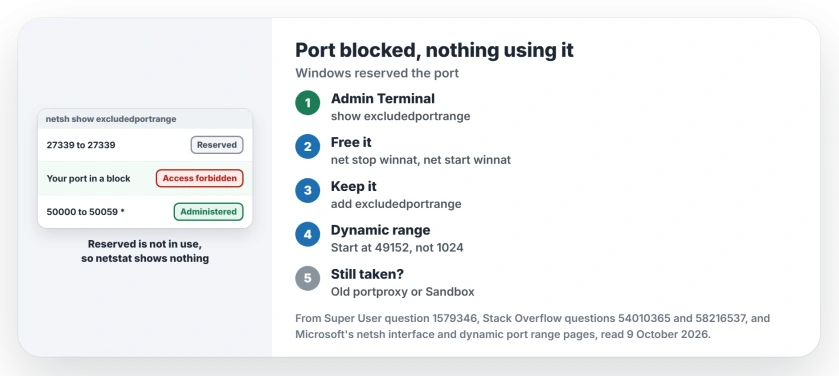Viewport: 839px width, 376px height.
Task: Select the "Dynamic range" step title
Action: point(380,230)
